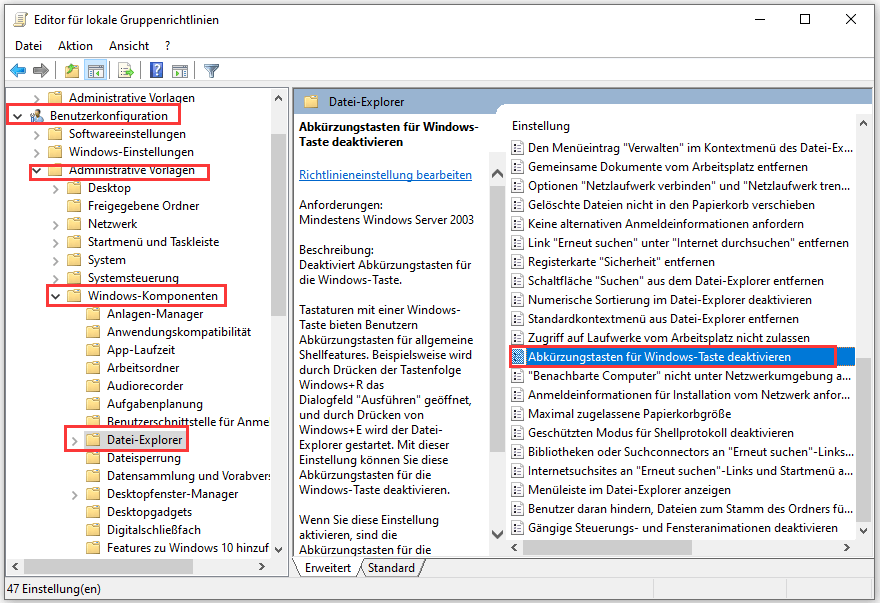Click folder icon next to Desktopgadgets

93,511
